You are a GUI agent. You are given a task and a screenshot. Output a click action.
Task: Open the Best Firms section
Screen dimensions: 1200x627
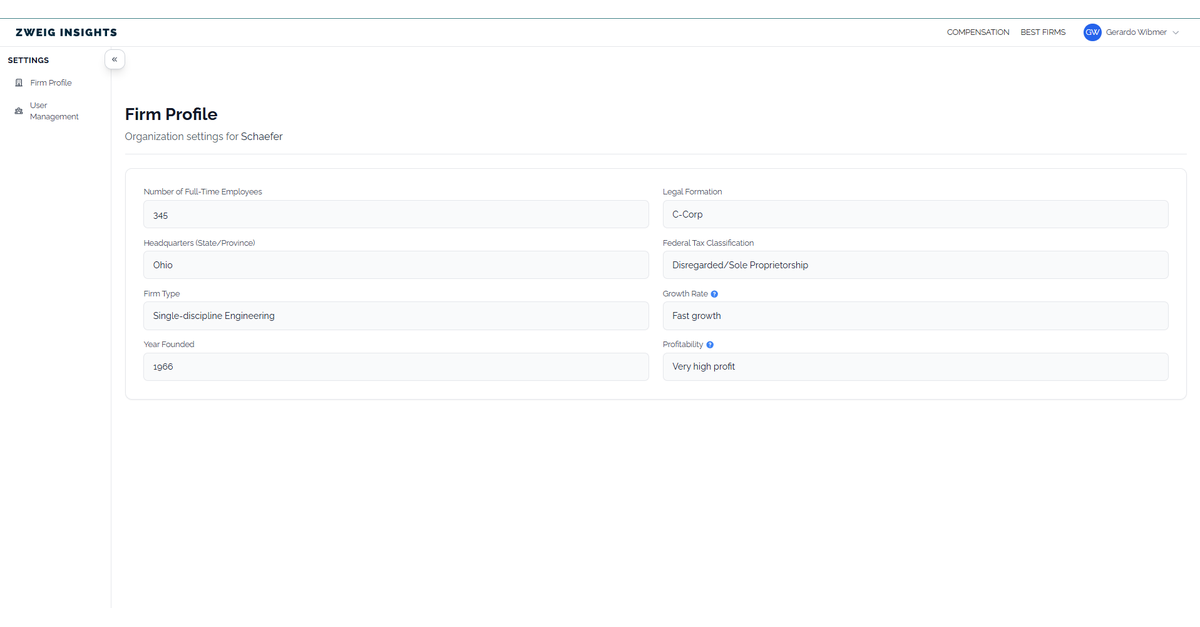point(1043,32)
